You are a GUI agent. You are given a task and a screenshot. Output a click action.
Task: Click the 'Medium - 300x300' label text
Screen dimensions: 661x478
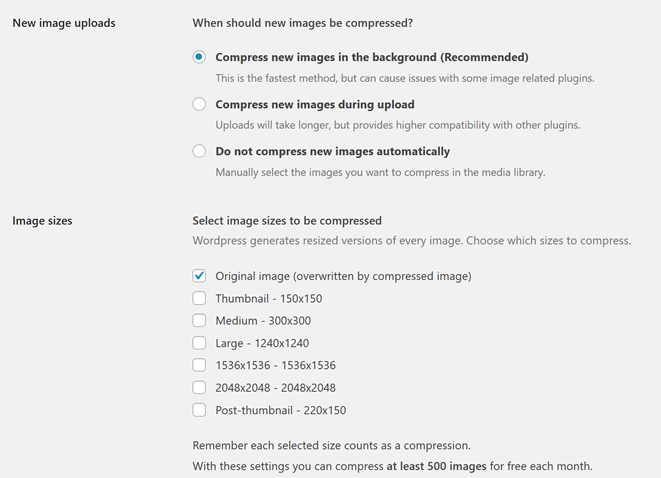(263, 321)
